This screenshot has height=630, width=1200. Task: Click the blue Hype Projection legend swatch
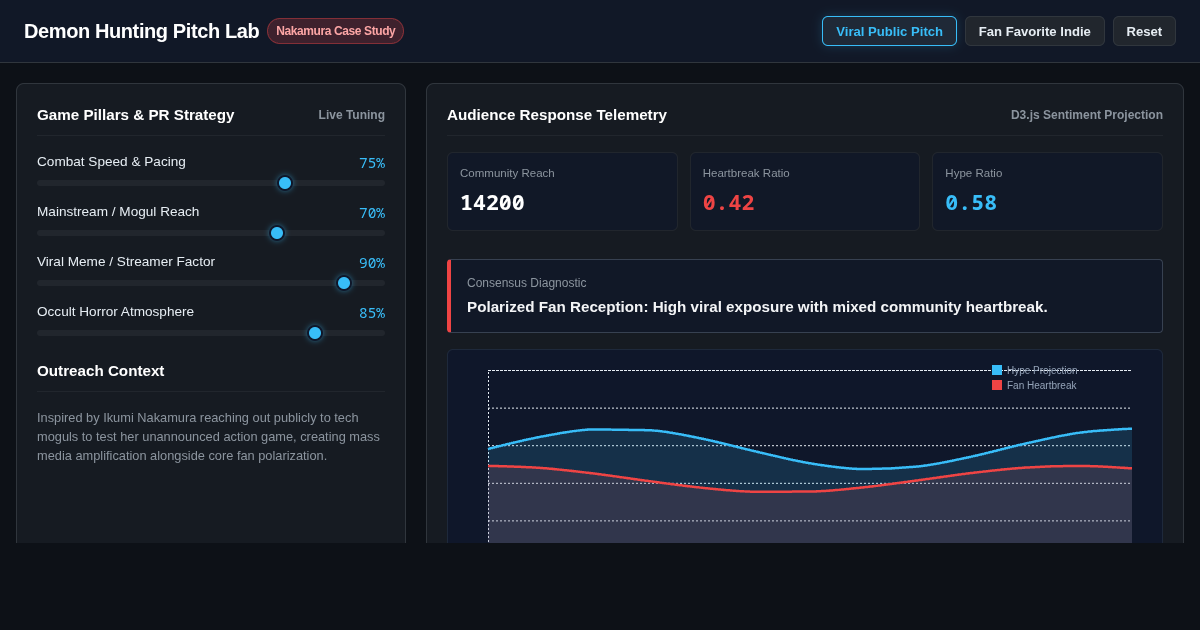pyautogui.click(x=997, y=370)
